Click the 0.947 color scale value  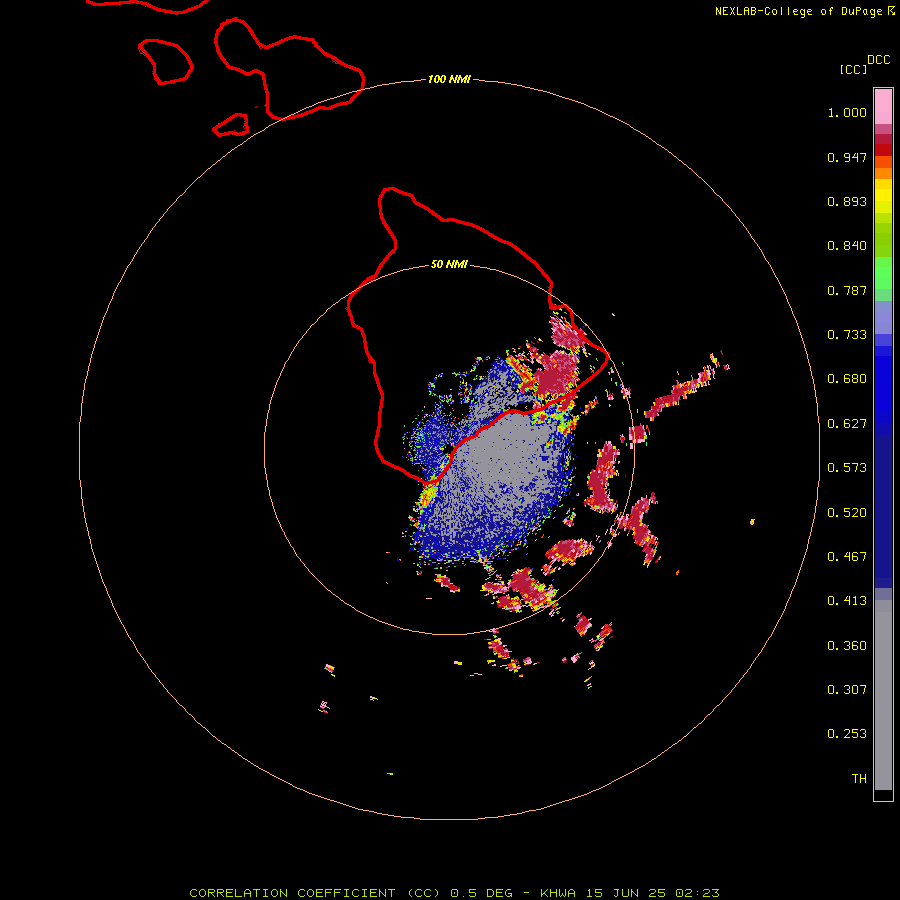coord(847,157)
